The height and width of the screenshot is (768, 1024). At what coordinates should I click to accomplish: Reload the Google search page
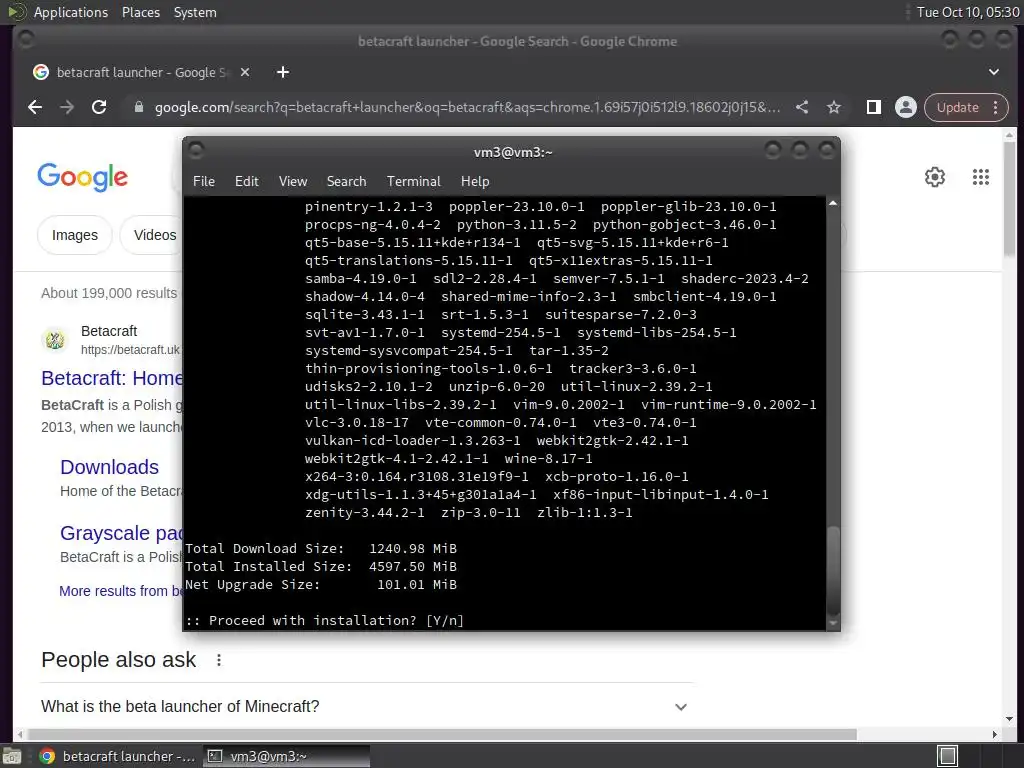tap(99, 107)
